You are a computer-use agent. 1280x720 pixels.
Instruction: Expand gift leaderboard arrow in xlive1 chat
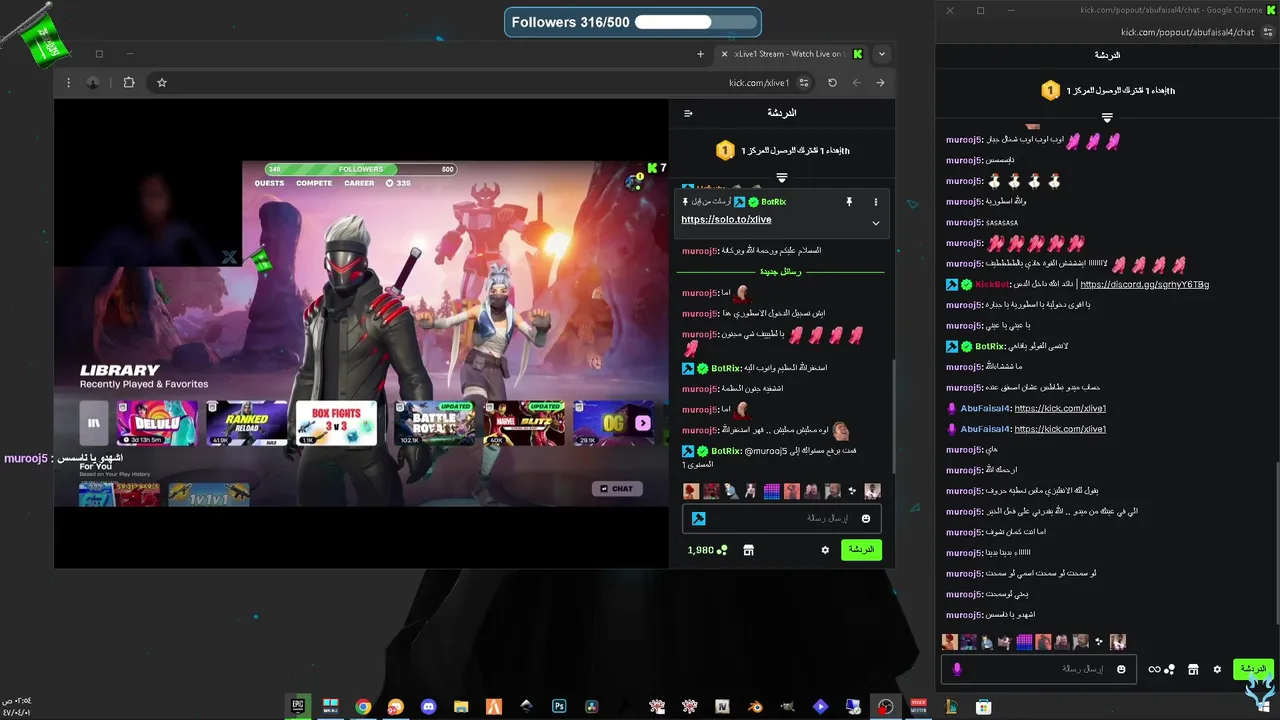(x=782, y=177)
